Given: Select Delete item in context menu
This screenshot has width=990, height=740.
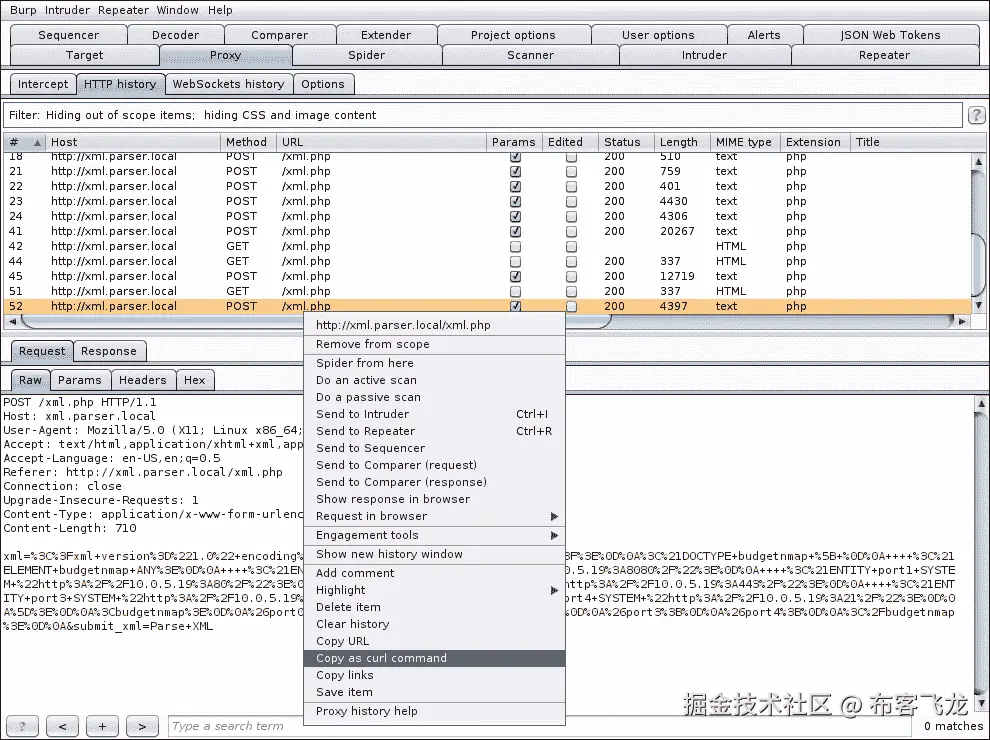Looking at the screenshot, I should click(x=434, y=607).
